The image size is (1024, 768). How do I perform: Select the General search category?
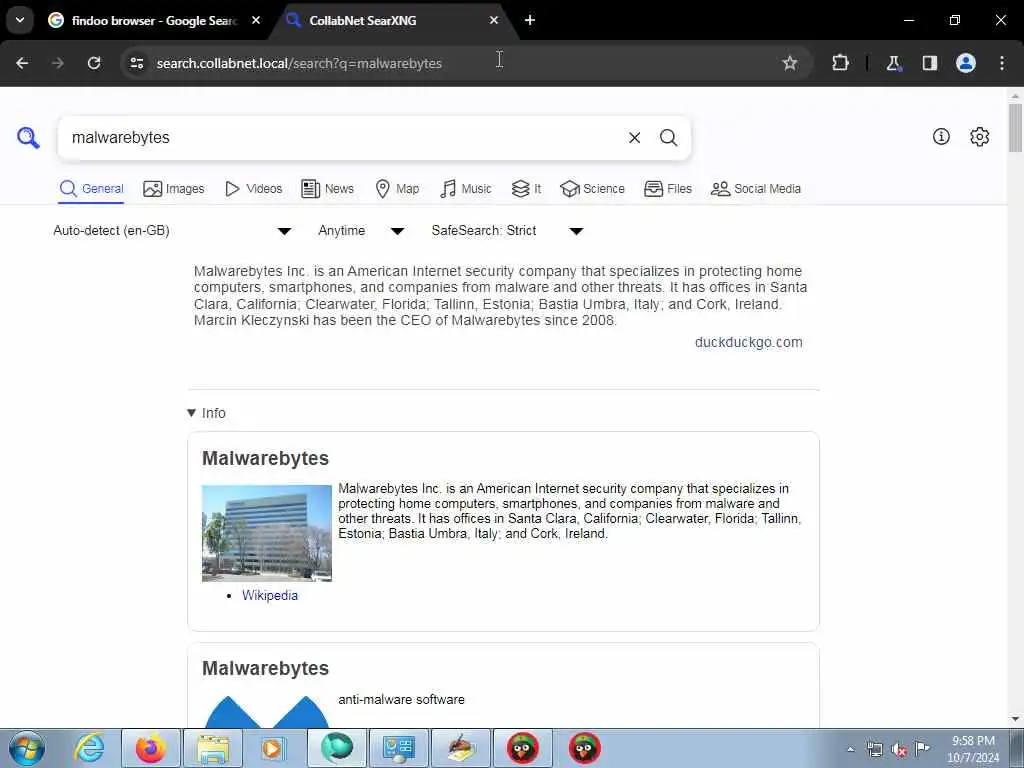(91, 189)
